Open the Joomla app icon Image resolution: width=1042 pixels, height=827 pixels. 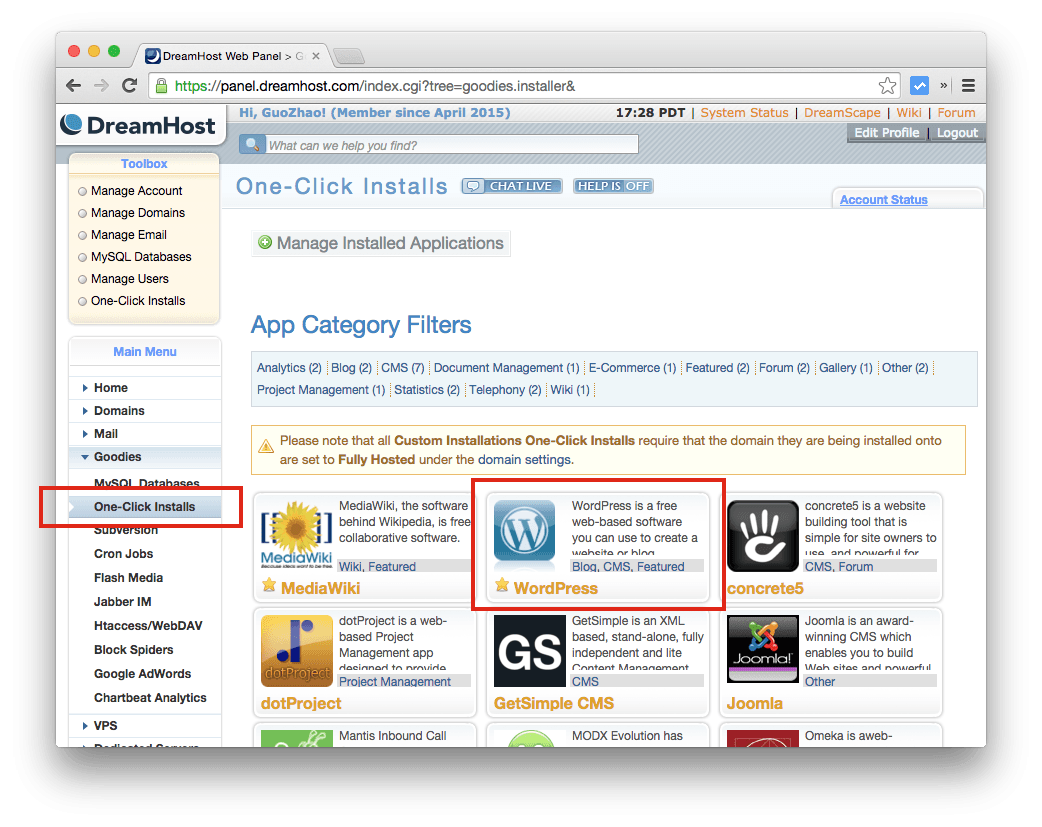tap(763, 649)
